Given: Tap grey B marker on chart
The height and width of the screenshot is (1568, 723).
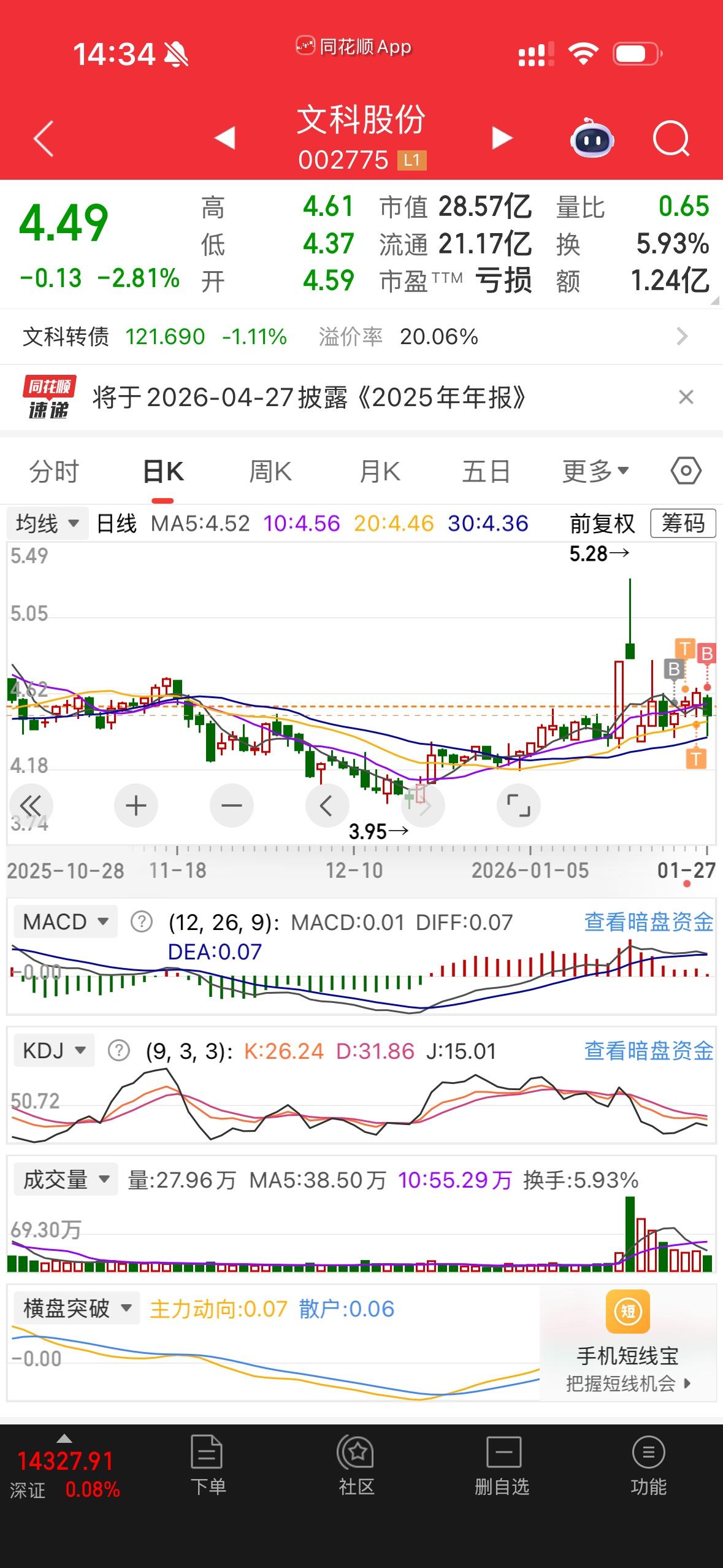Looking at the screenshot, I should coord(674,669).
